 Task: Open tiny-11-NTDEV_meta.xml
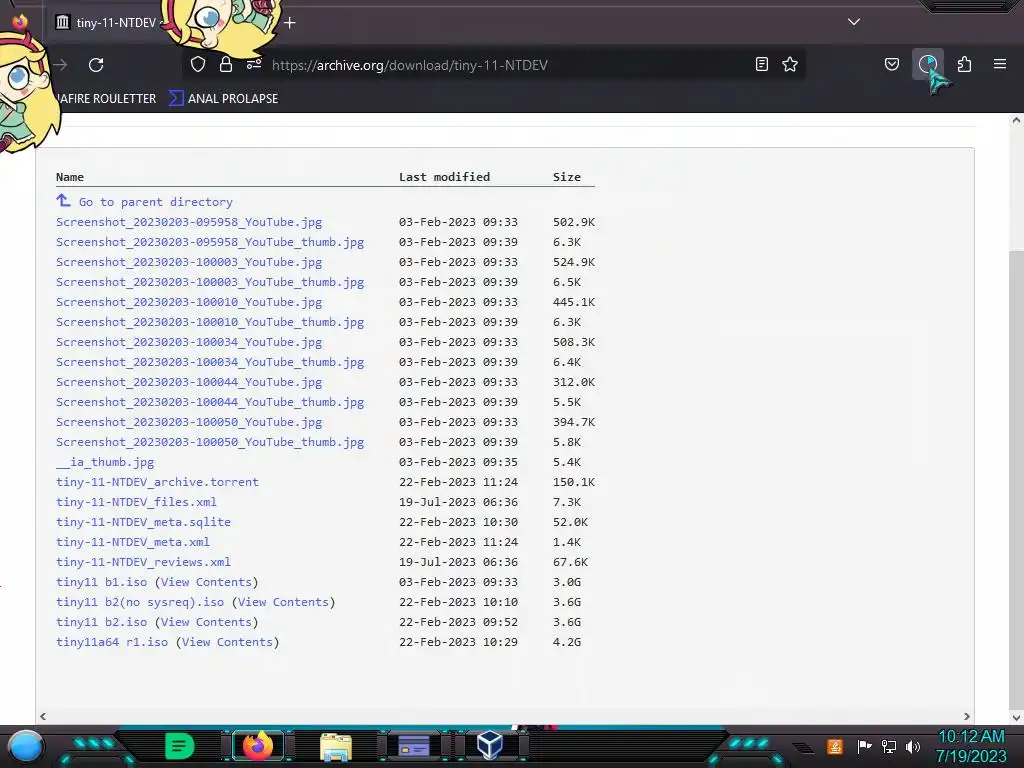[133, 542]
